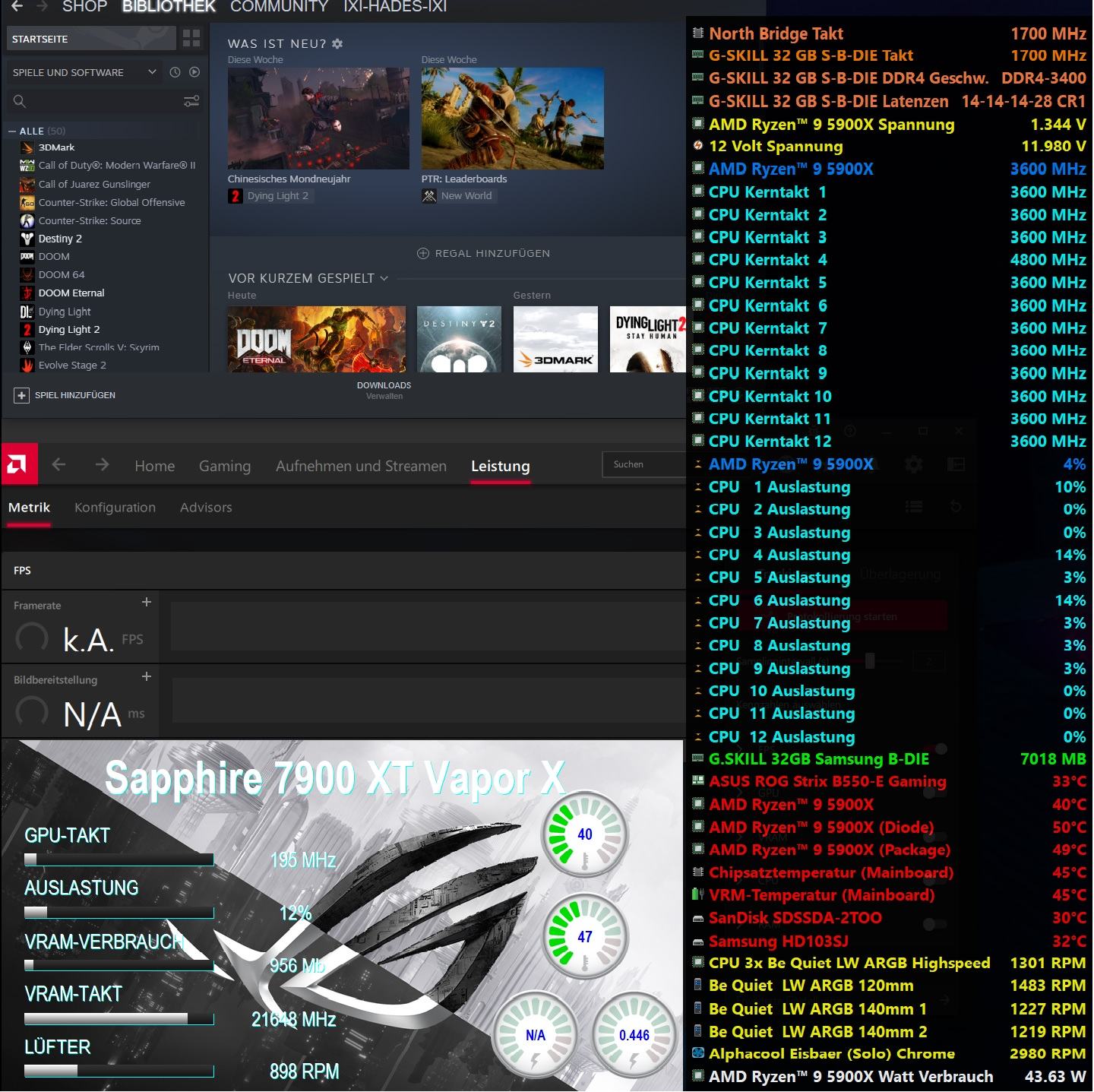This screenshot has height=1092, width=1094.
Task: Open 'PTR: Leaderboards' news thumbnail
Action: click(513, 119)
